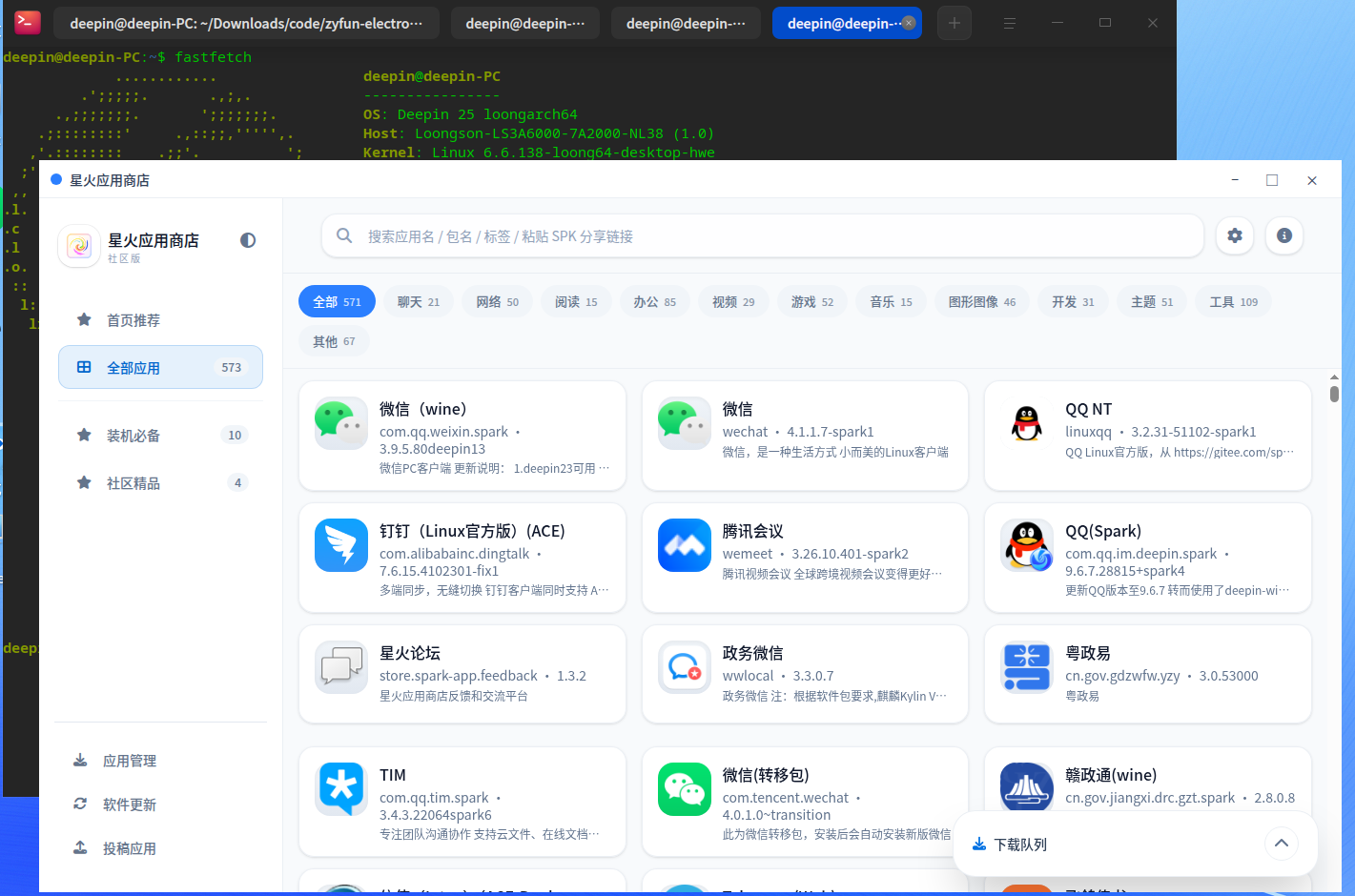Click the 粤政易 app icon
Image resolution: width=1355 pixels, height=896 pixels.
pyautogui.click(x=1027, y=667)
